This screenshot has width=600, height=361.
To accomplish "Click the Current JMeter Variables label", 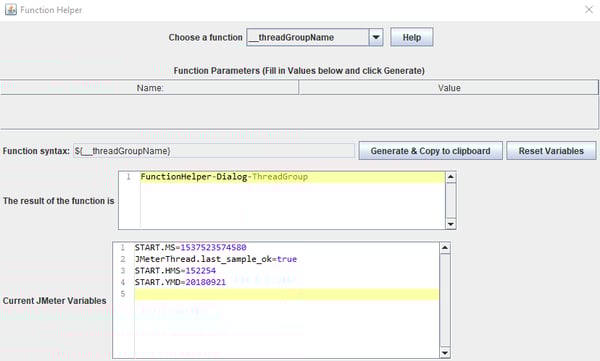I will pyautogui.click(x=55, y=301).
